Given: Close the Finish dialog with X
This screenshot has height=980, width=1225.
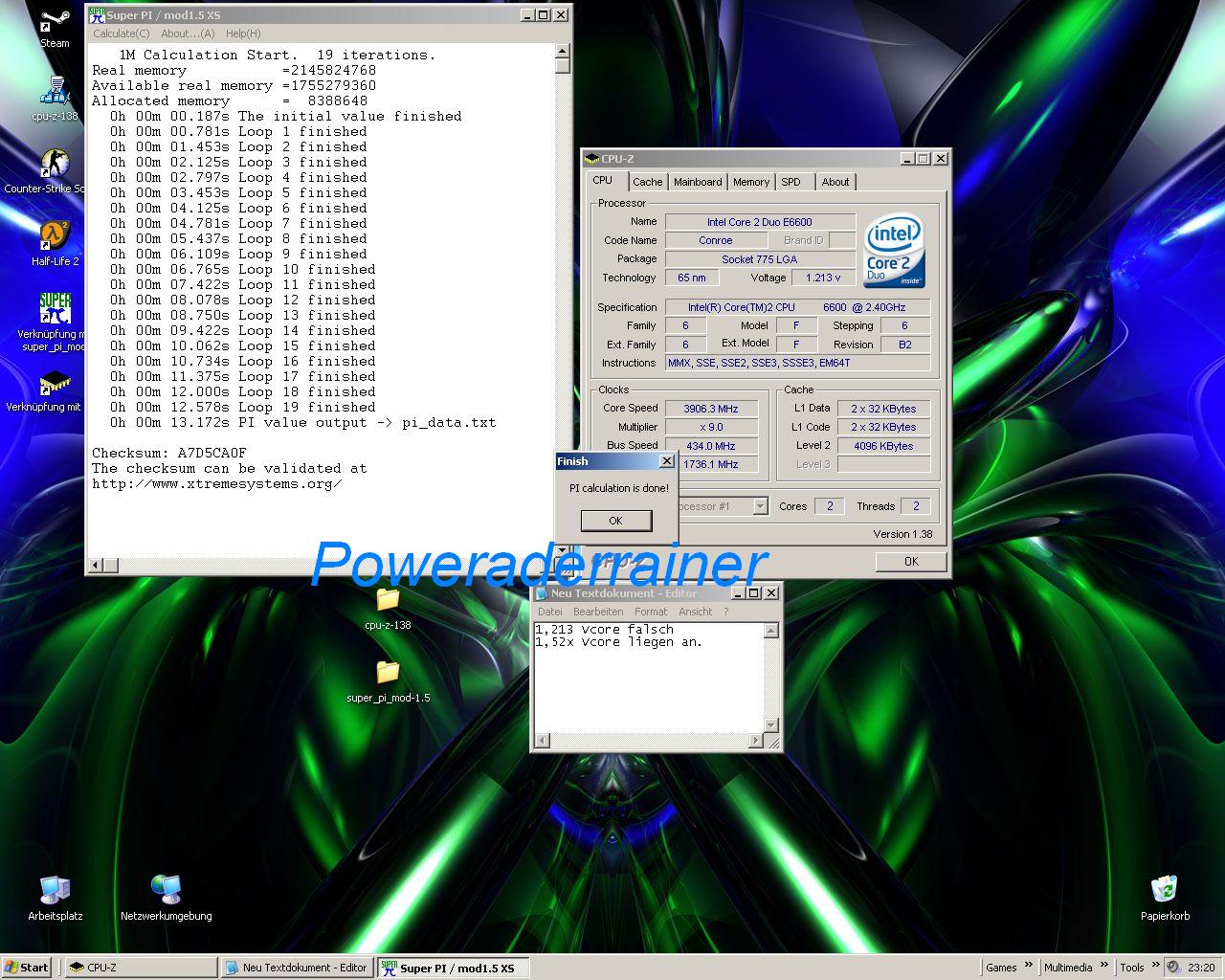Looking at the screenshot, I should (667, 461).
